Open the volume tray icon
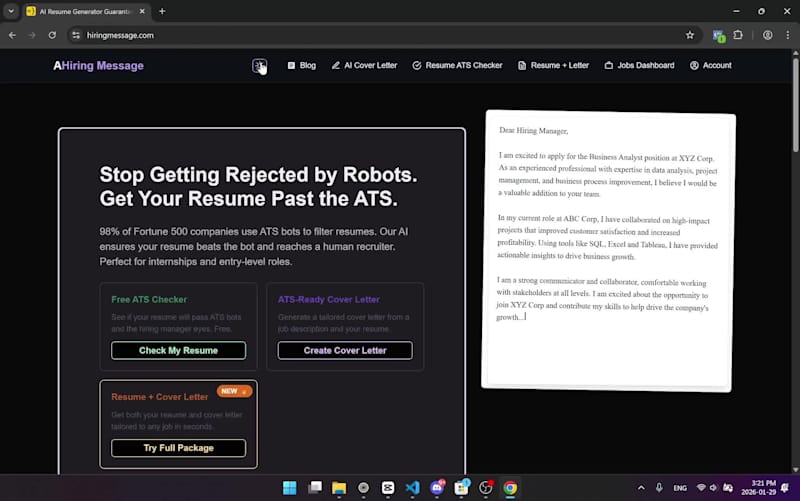 coord(713,488)
